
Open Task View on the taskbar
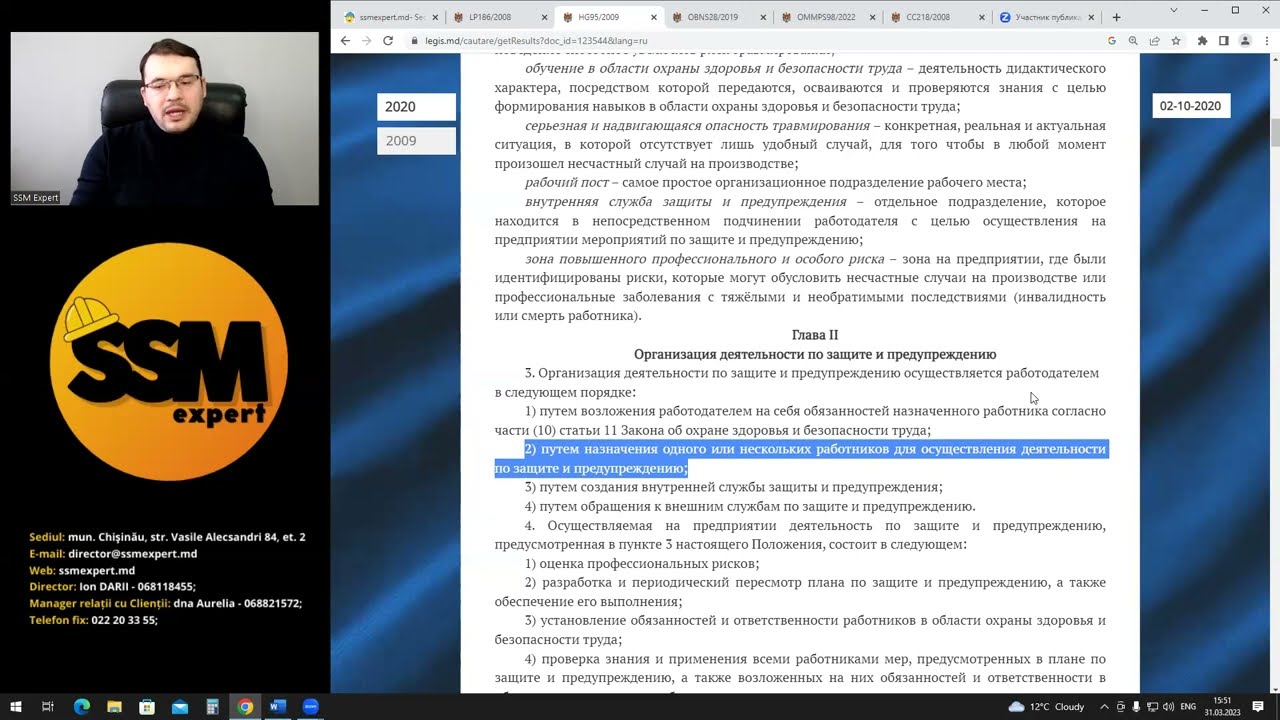coord(47,706)
